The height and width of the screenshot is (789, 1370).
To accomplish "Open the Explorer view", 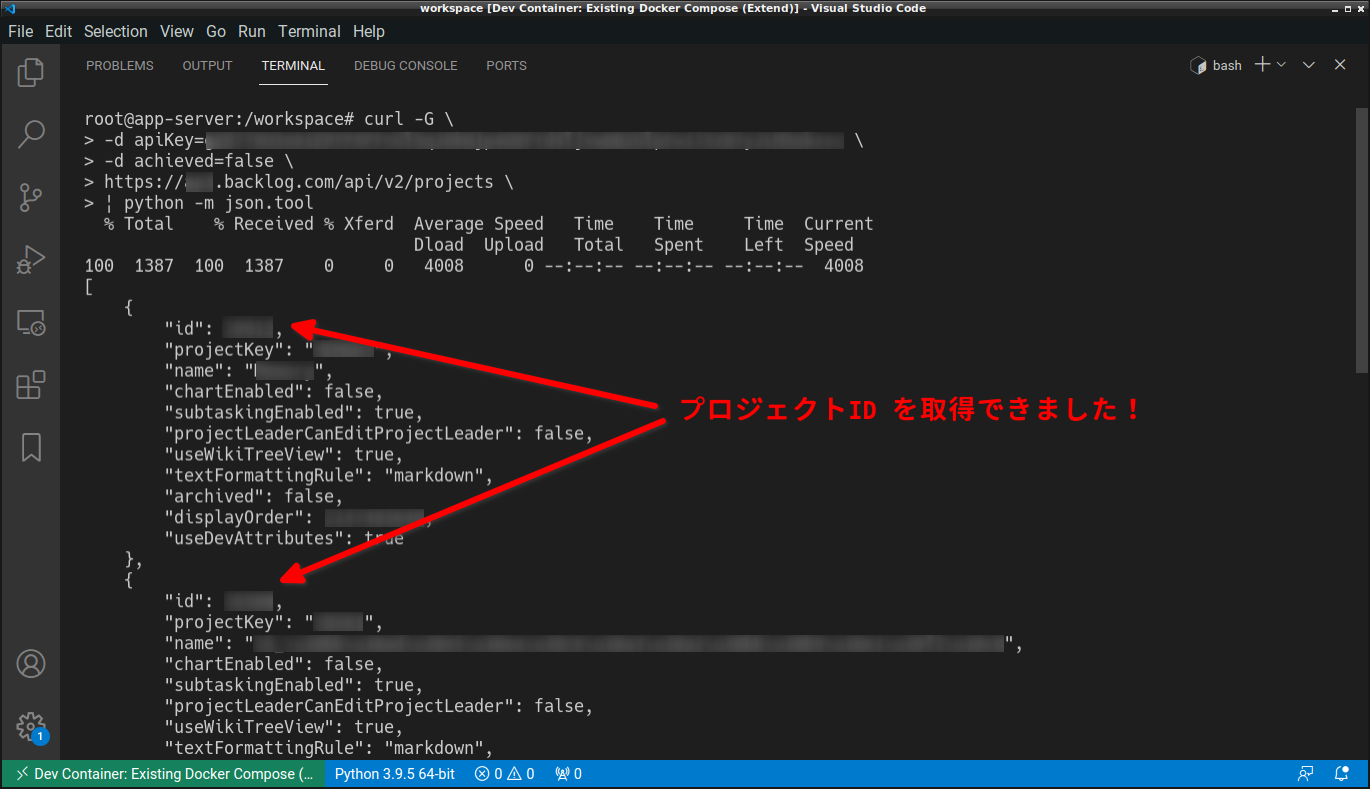I will [30, 71].
